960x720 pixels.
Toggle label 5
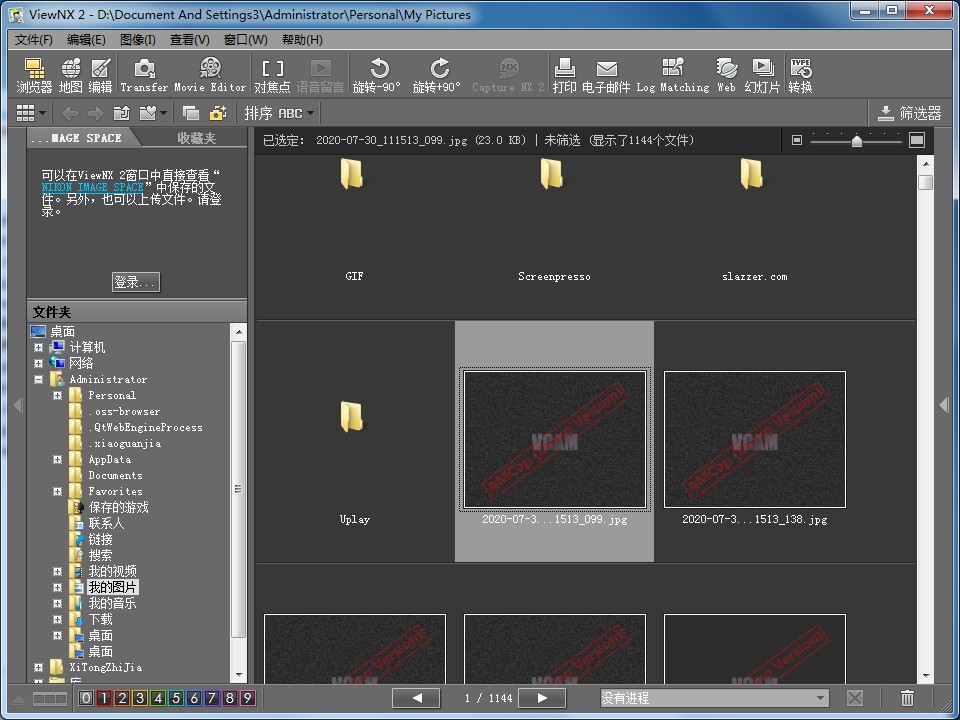point(176,698)
